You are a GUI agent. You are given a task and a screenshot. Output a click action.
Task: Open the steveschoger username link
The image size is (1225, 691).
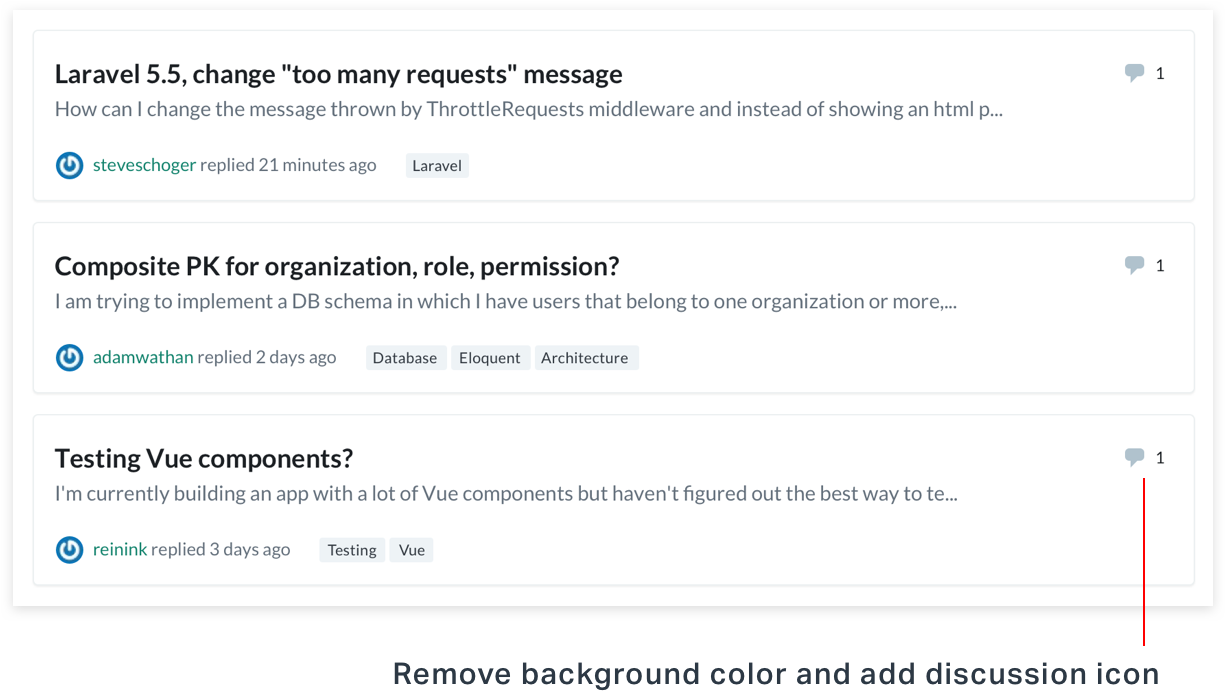click(144, 165)
